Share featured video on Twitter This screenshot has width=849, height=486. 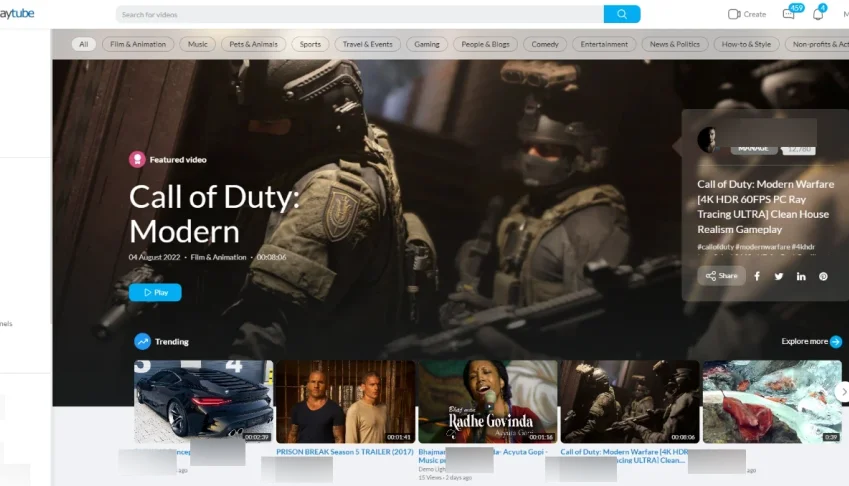pos(779,277)
